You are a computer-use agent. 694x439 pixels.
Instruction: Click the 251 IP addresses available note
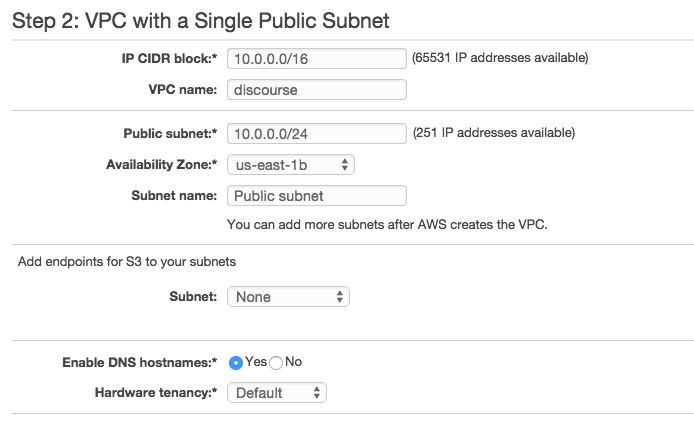click(x=494, y=132)
